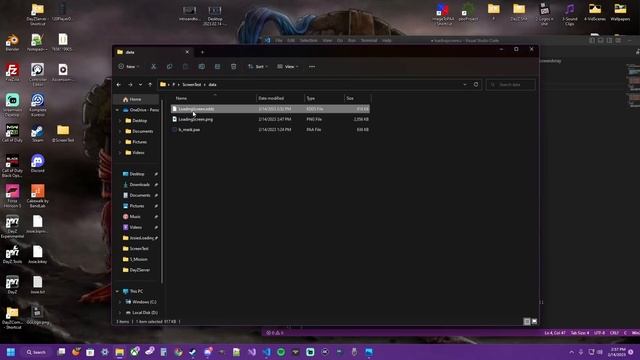Open address bar history dropdown
Viewport: 640px width, 360px height.
coord(464,84)
